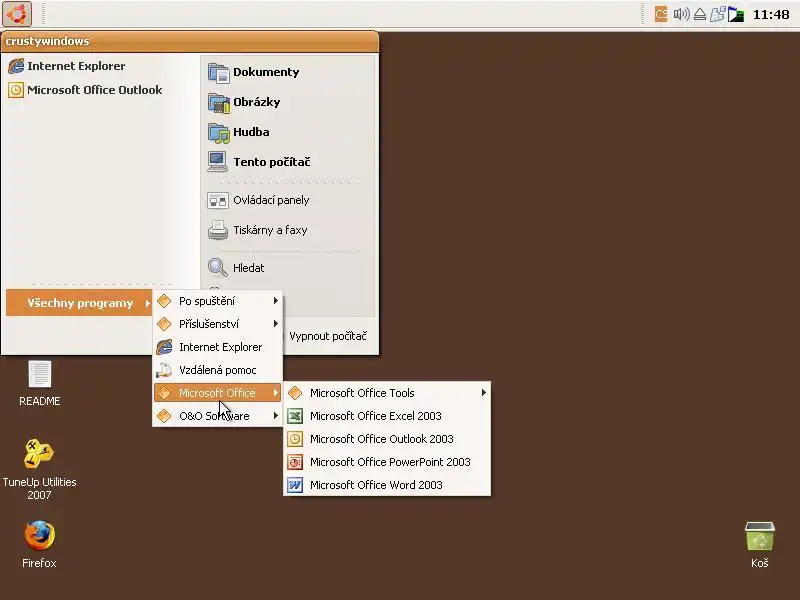Click the black flag tray icon
This screenshot has height=600, width=800.
(x=735, y=14)
